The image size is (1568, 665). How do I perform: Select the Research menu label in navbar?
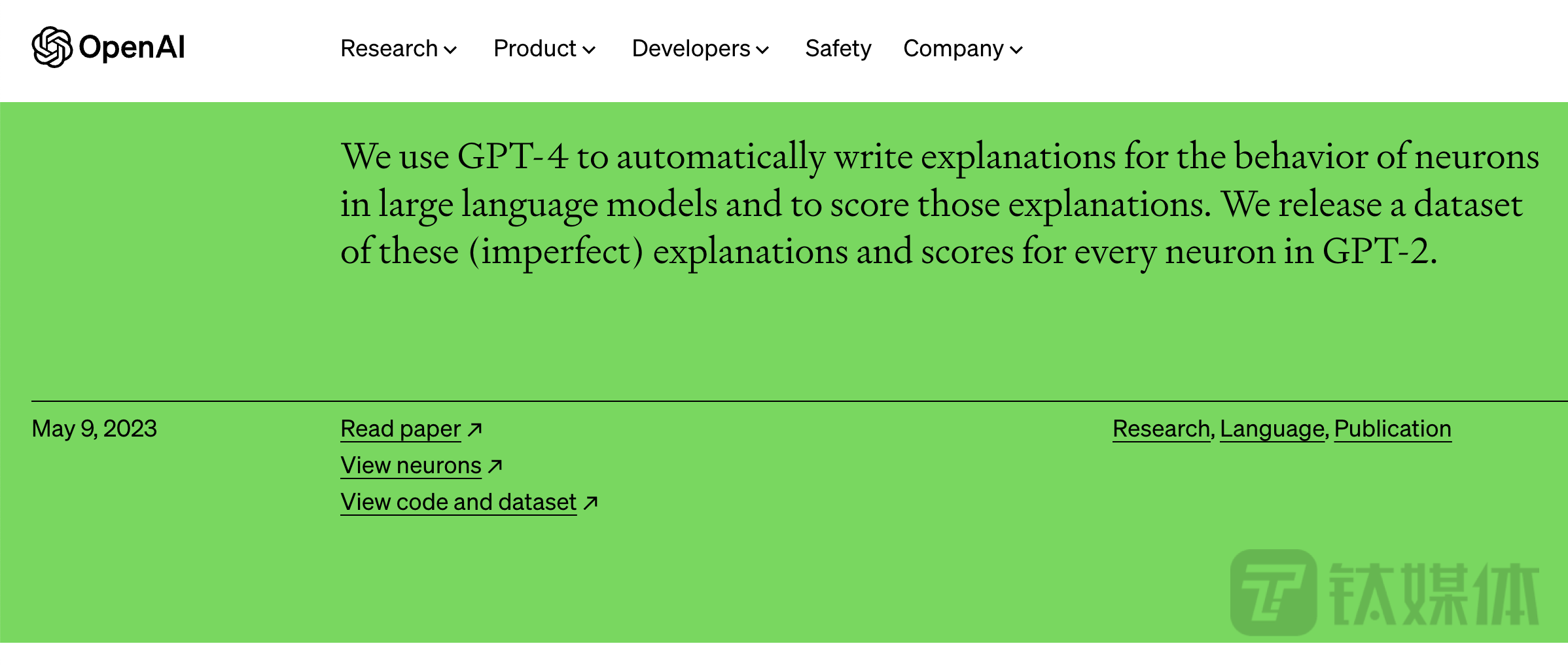(389, 48)
